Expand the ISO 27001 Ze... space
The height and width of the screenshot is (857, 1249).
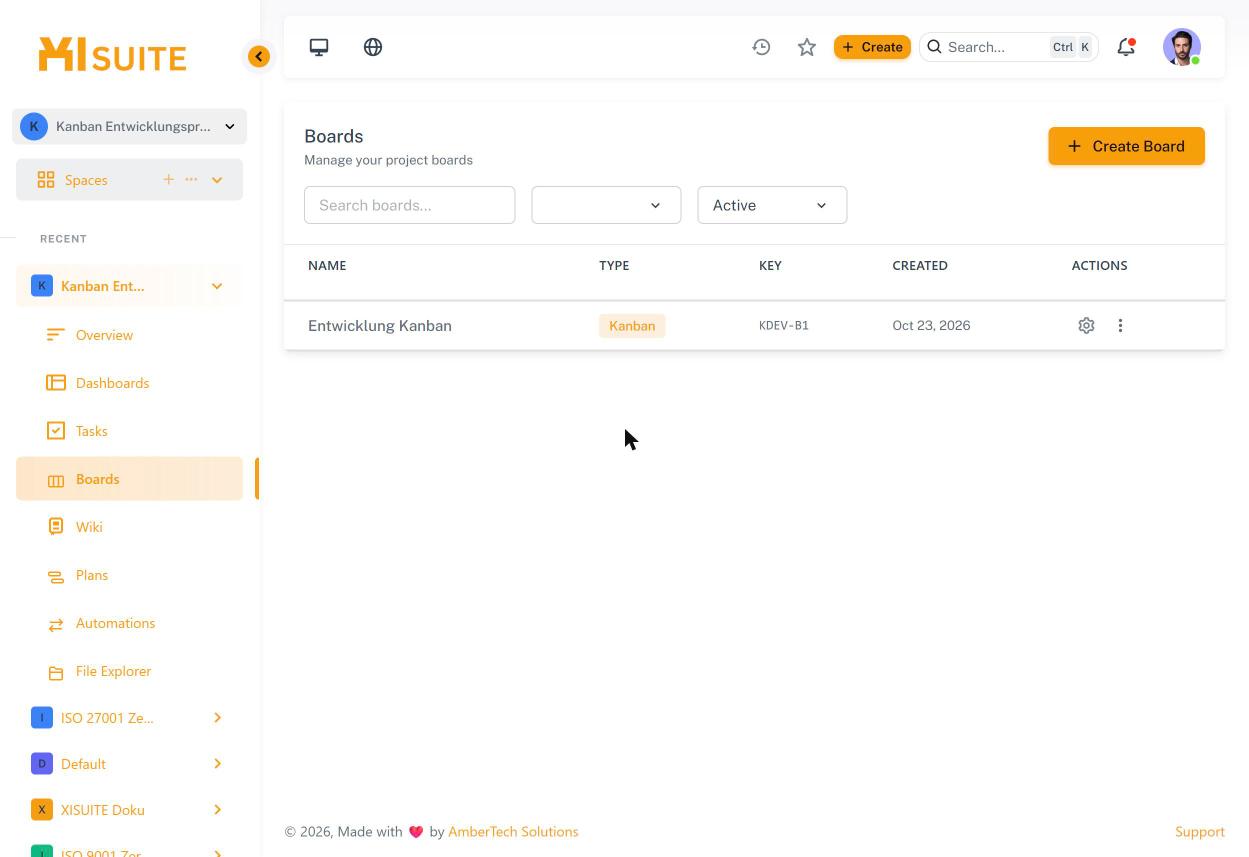click(217, 718)
